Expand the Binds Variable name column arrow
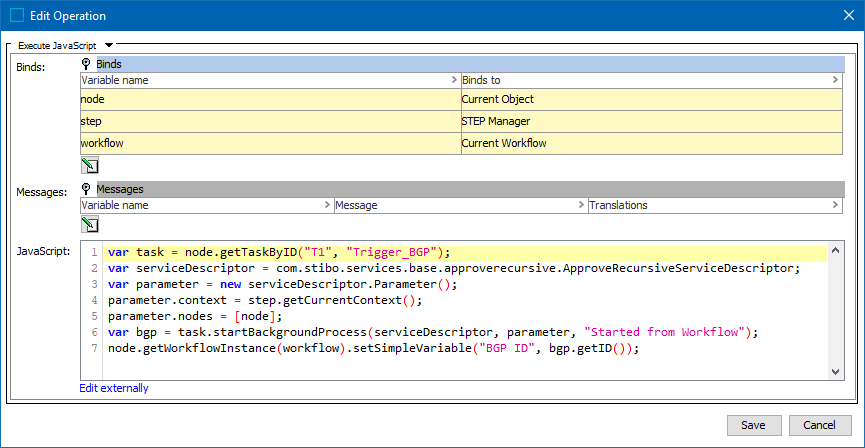This screenshot has height=448, width=865. (x=455, y=80)
